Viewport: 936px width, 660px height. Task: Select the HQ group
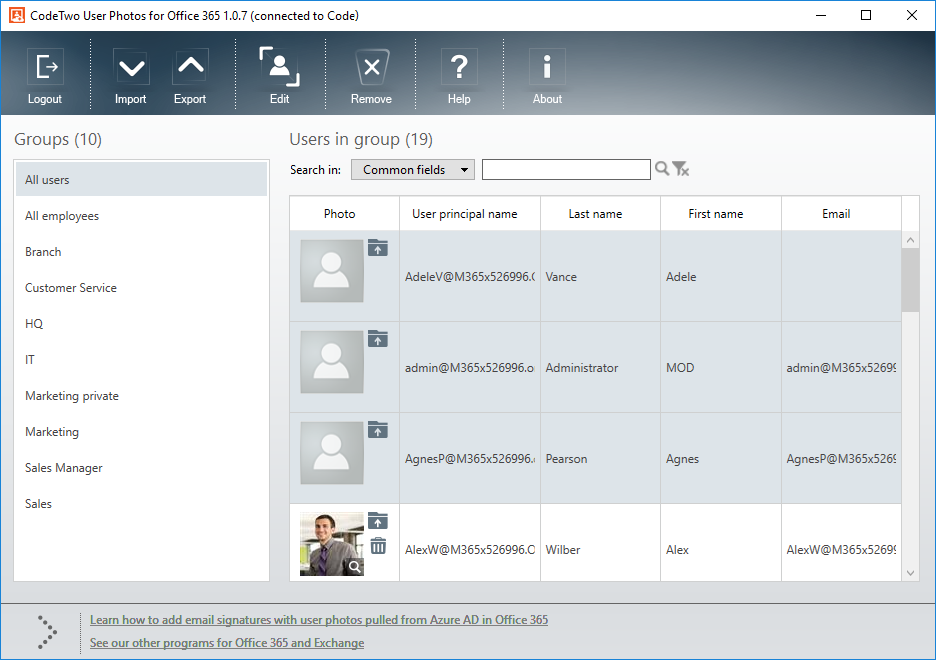click(141, 323)
